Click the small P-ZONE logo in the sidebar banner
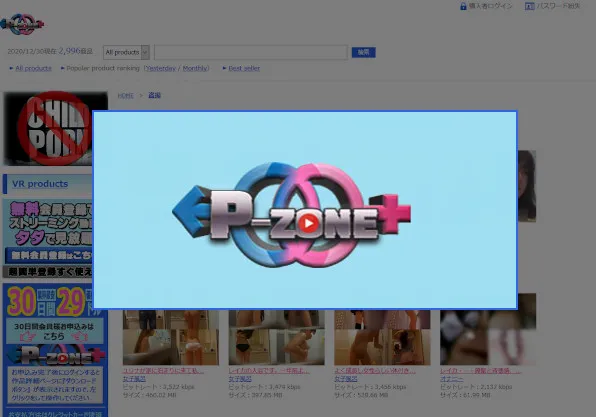The width and height of the screenshot is (596, 417). click(x=55, y=355)
